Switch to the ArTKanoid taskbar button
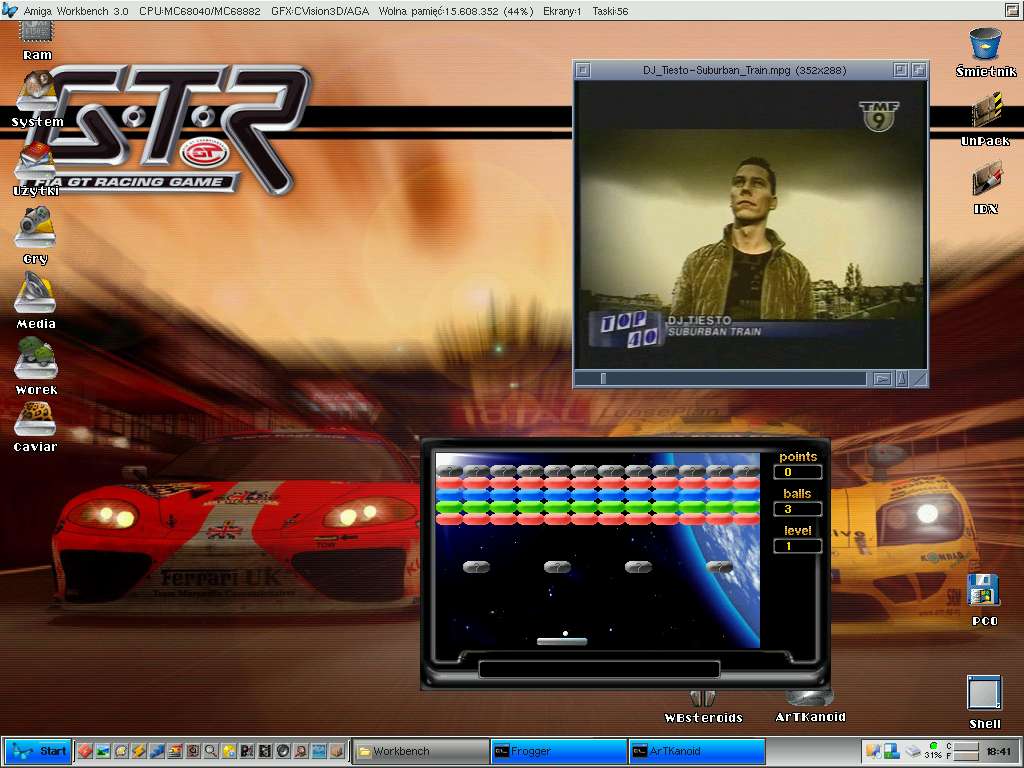1024x768 pixels. [x=697, y=751]
